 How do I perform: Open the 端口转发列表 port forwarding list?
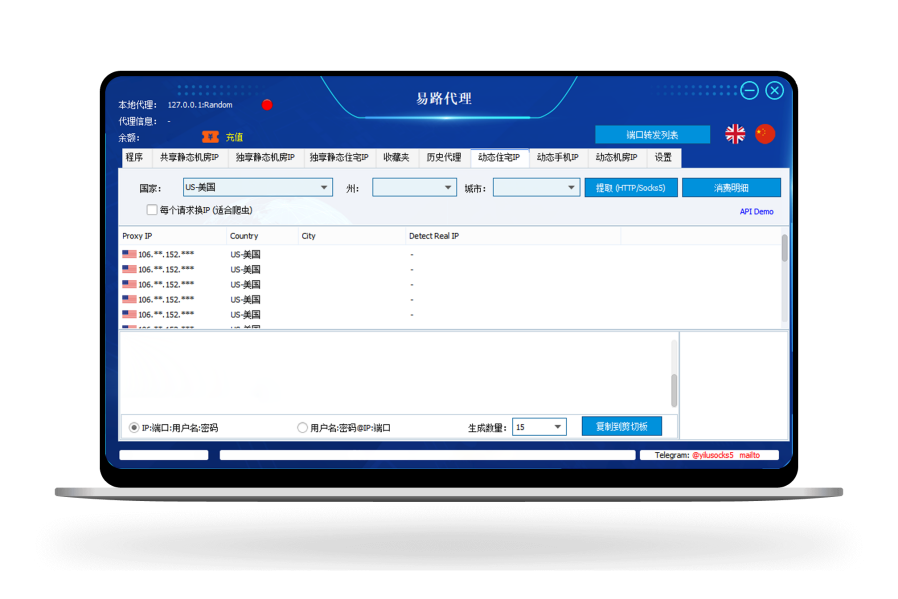[652, 135]
